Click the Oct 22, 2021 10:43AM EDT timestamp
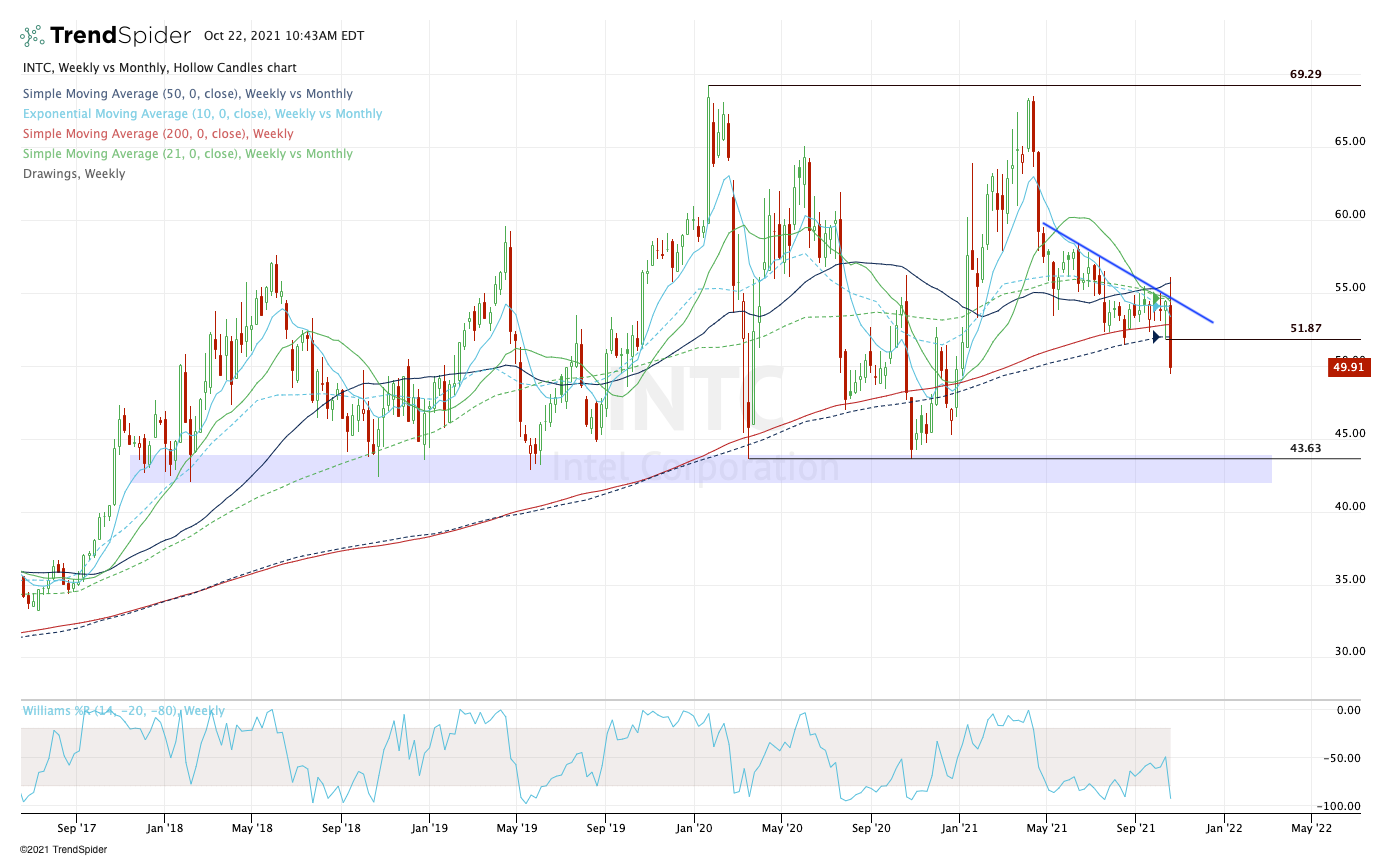Screen dimensions: 1391x859 click(x=284, y=36)
